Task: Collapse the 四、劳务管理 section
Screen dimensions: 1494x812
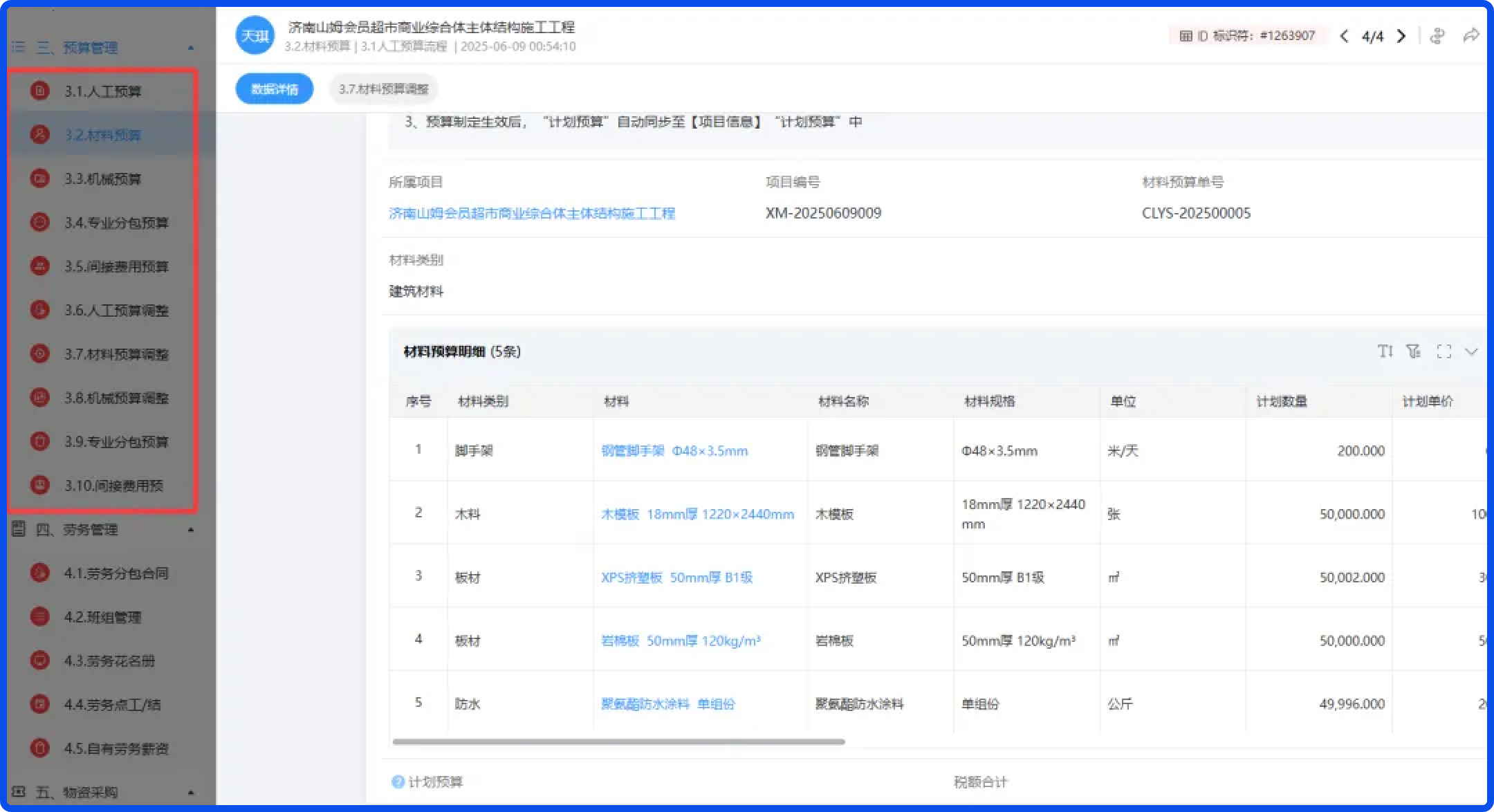Action: pos(192,530)
